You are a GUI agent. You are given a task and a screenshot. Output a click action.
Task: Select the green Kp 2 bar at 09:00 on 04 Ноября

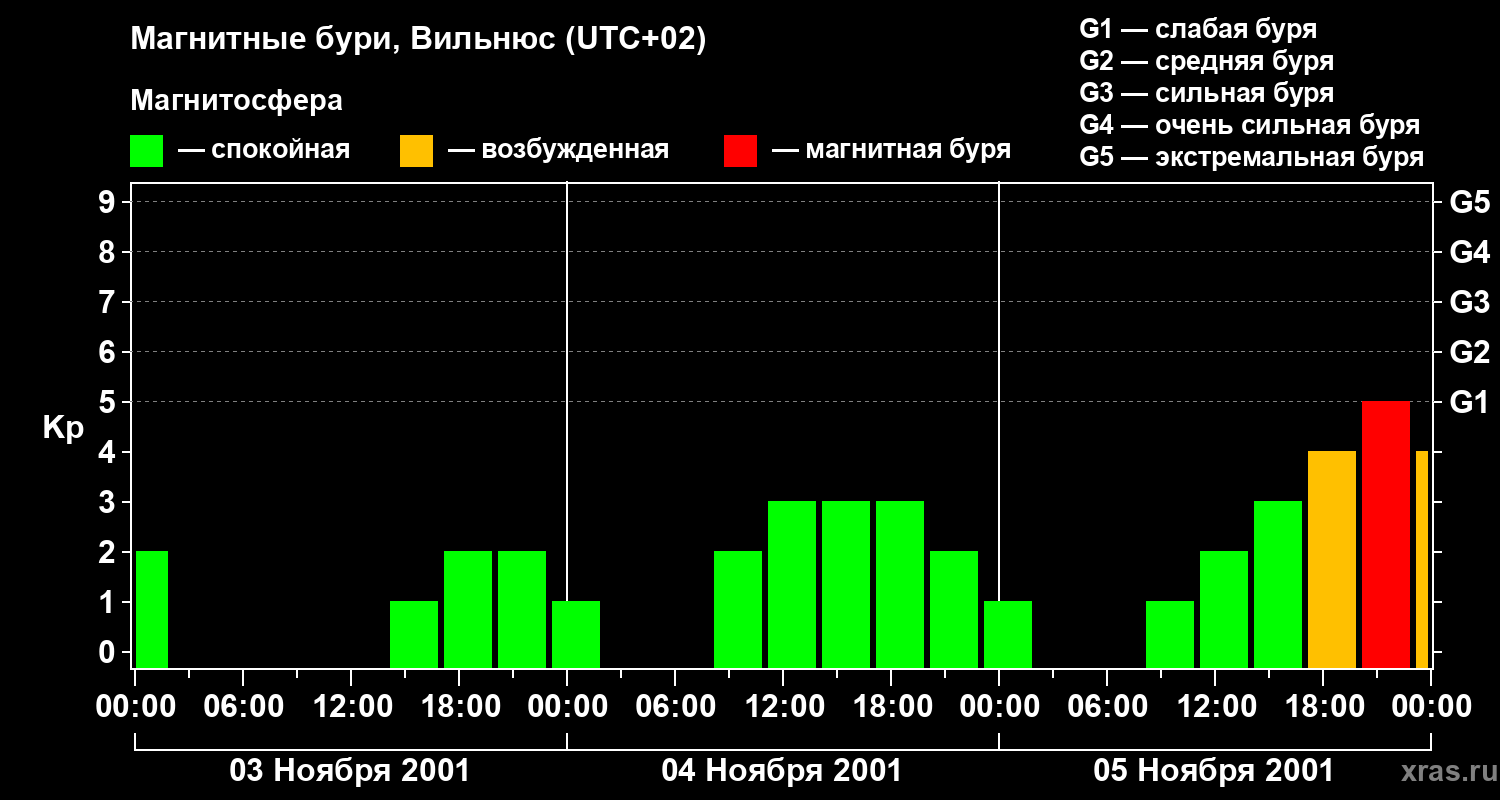pos(738,610)
